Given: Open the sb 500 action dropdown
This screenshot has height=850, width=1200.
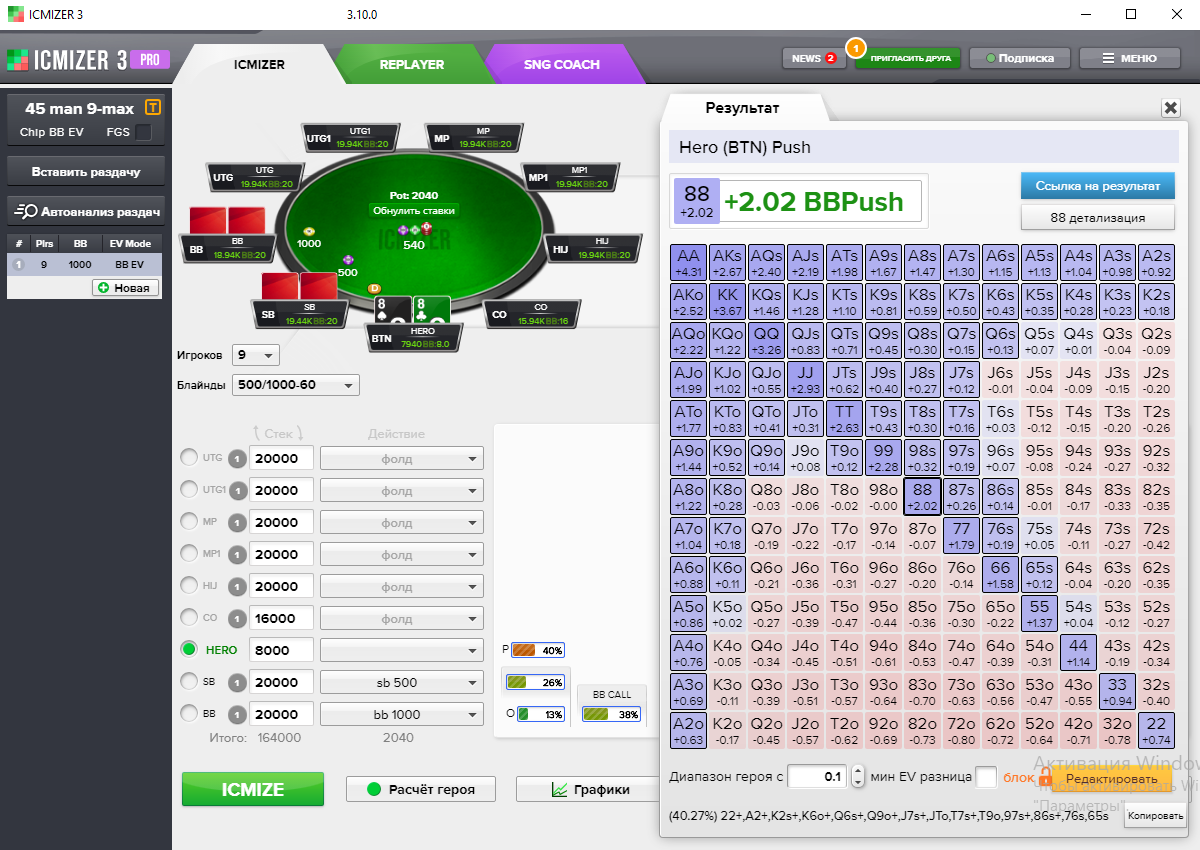Looking at the screenshot, I should point(402,682).
